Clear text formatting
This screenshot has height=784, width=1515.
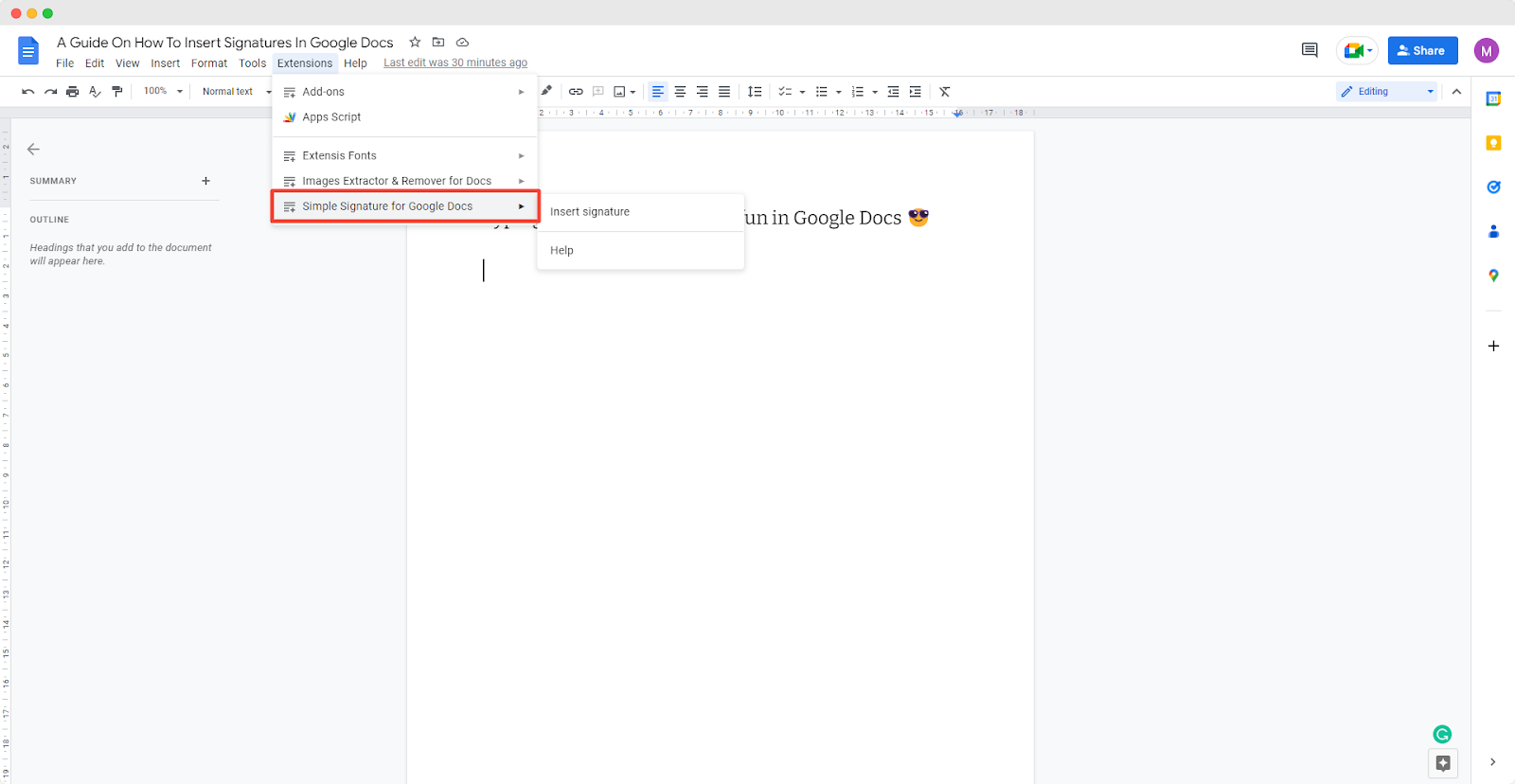tap(945, 92)
